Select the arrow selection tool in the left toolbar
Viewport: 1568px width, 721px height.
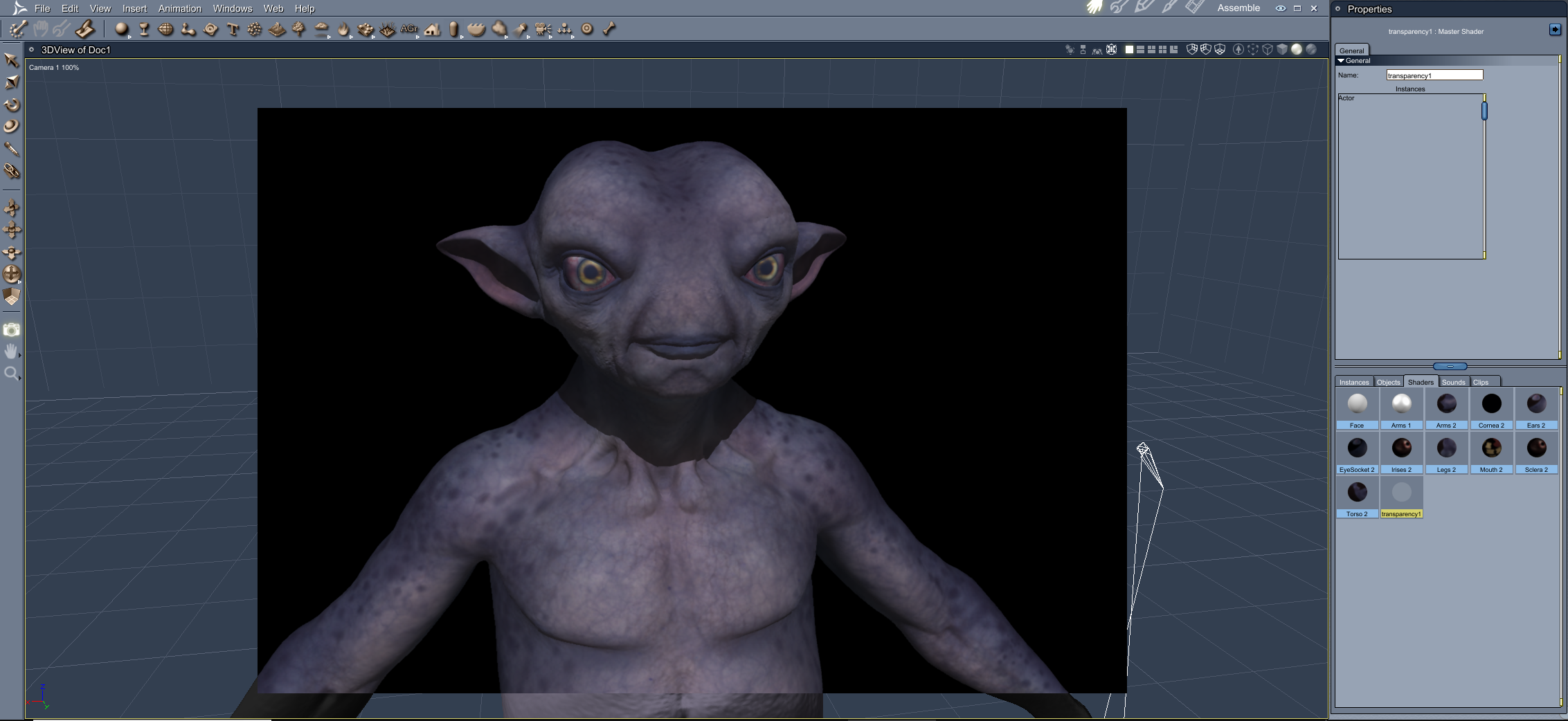[11, 60]
